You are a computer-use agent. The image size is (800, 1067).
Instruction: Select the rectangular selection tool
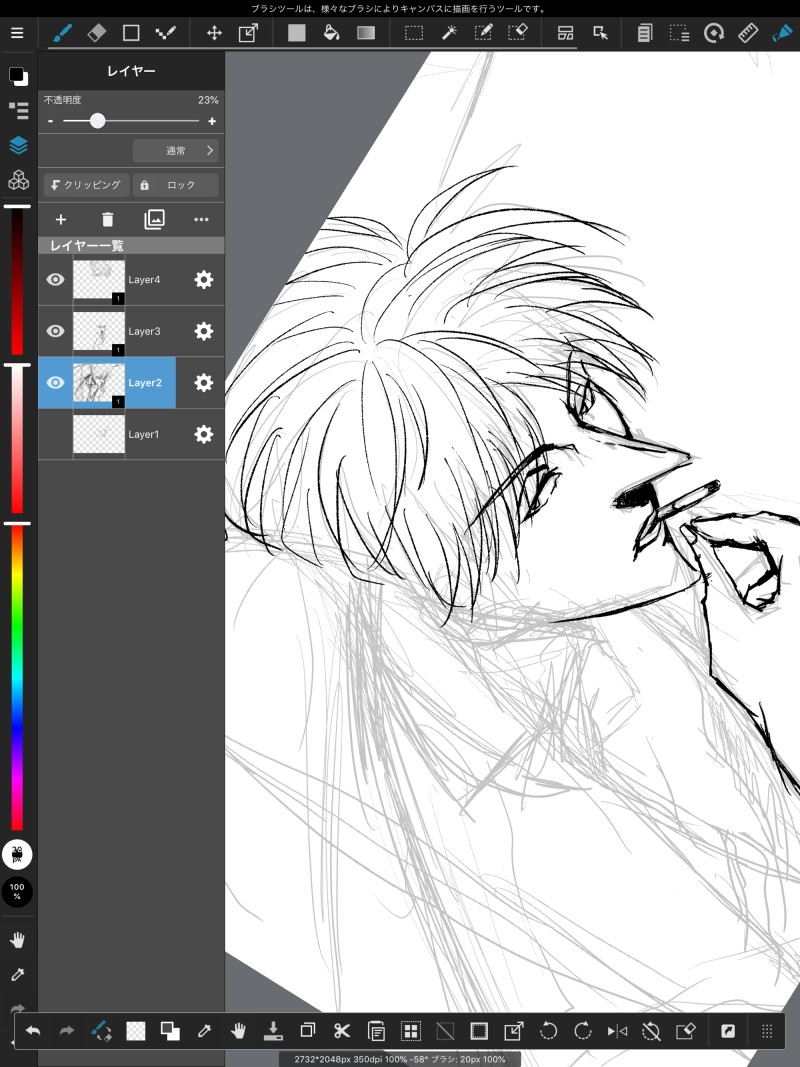click(x=414, y=33)
